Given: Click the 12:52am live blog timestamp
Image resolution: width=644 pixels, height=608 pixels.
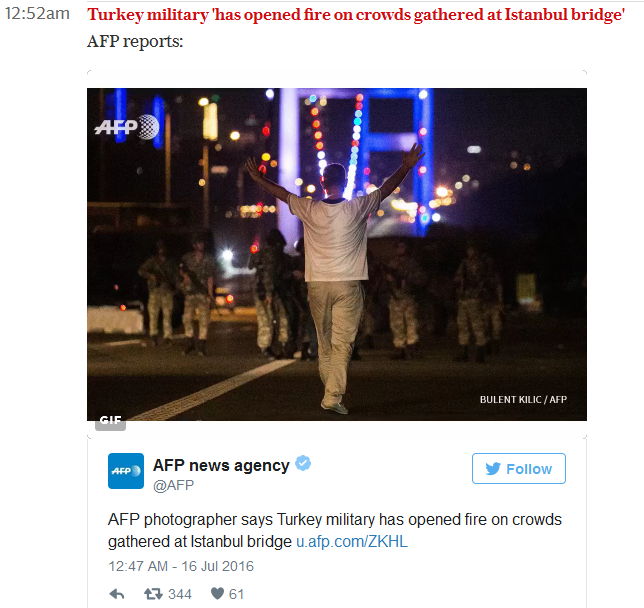Looking at the screenshot, I should pyautogui.click(x=37, y=14).
